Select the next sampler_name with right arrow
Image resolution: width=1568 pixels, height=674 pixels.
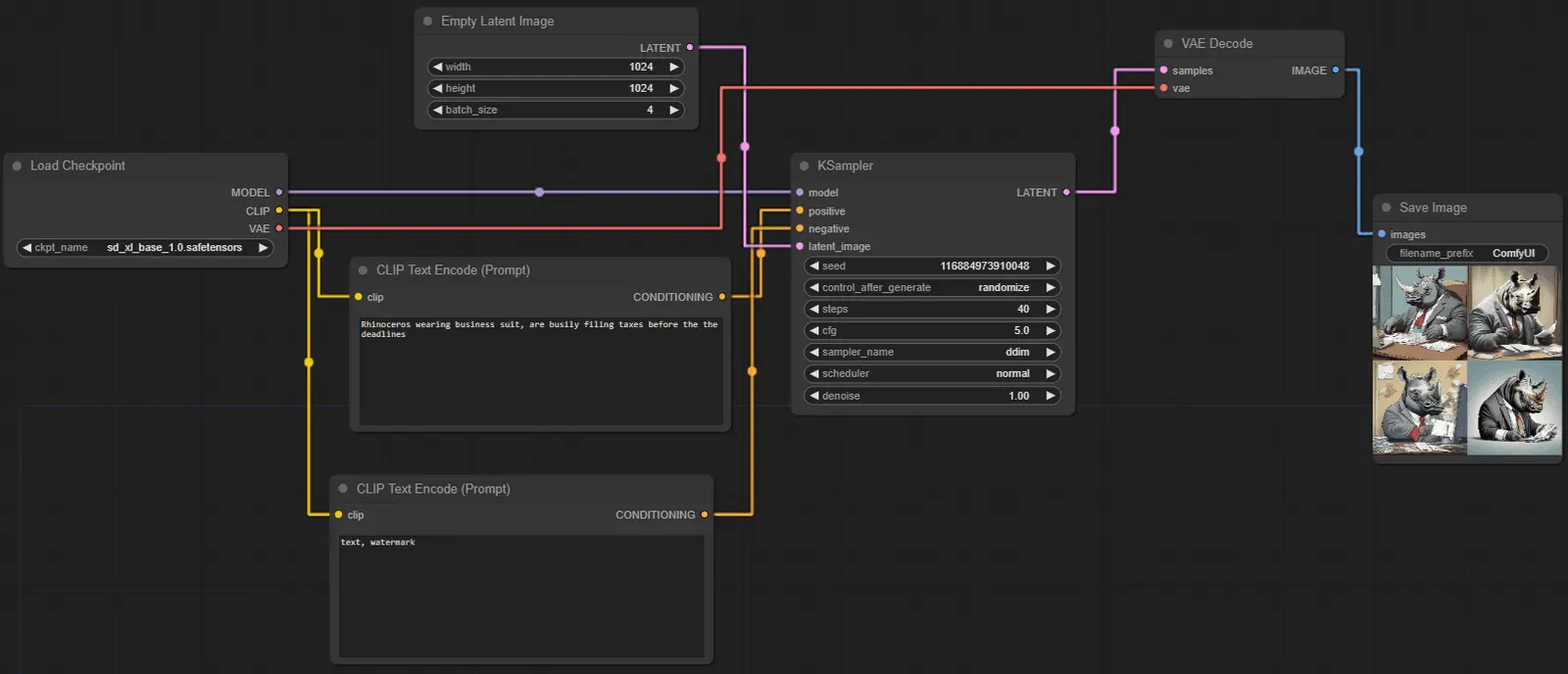coord(1051,352)
